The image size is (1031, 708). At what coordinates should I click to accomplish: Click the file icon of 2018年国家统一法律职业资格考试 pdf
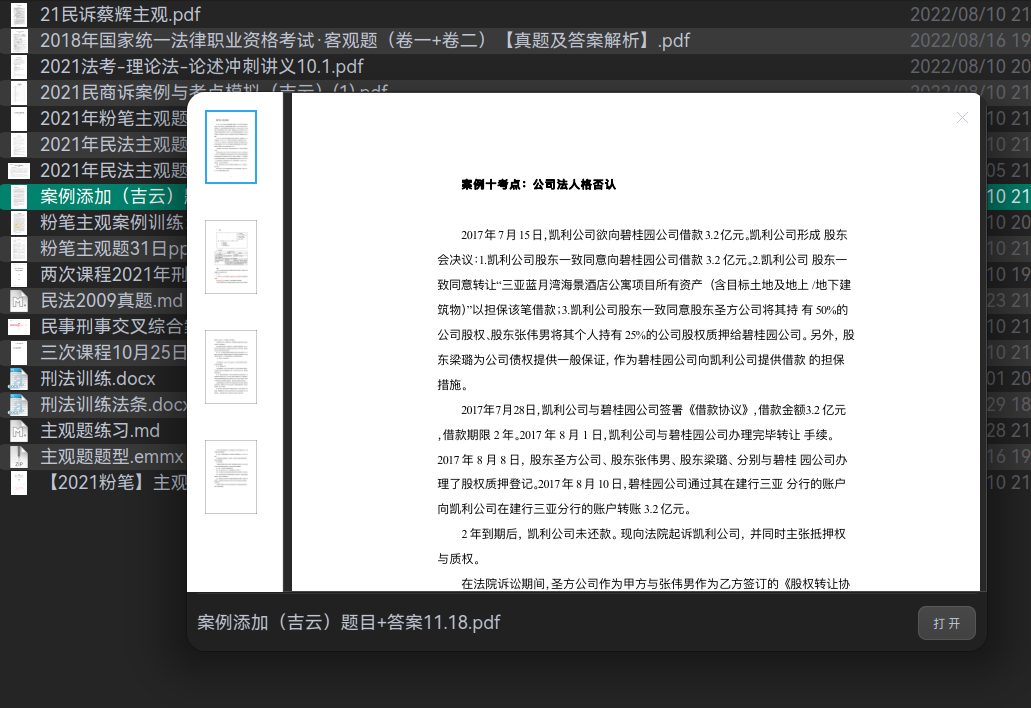[19, 41]
